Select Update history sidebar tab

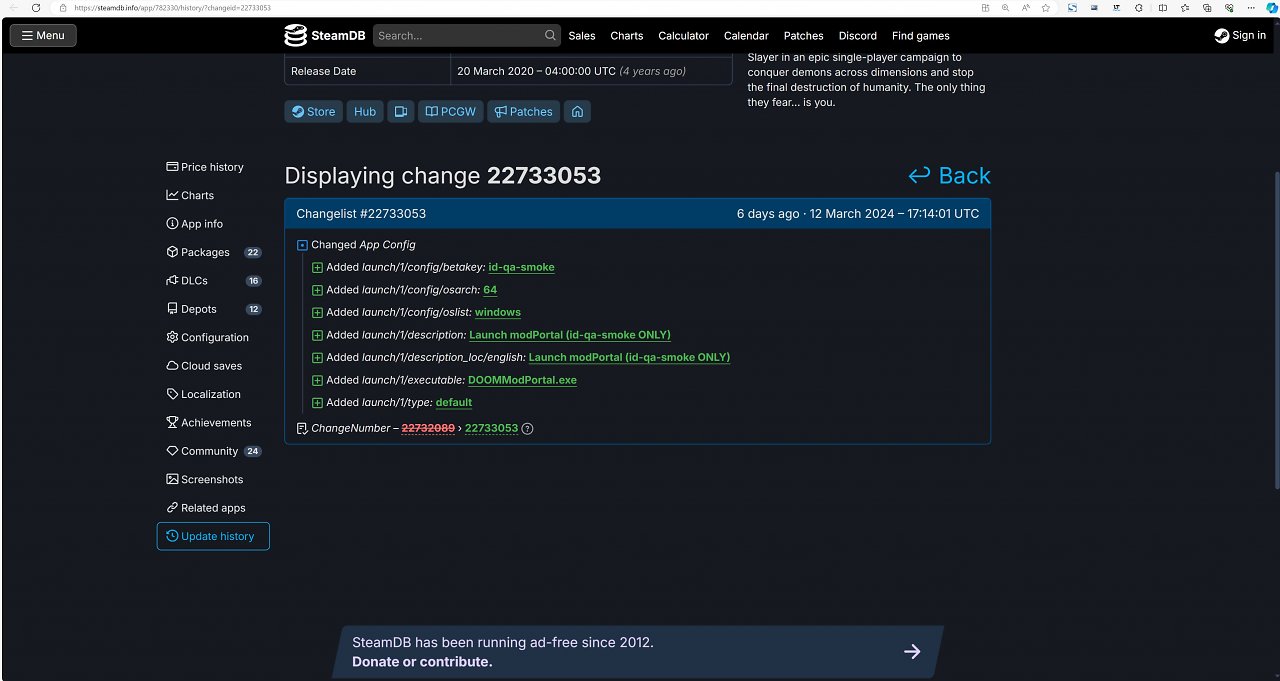(213, 536)
